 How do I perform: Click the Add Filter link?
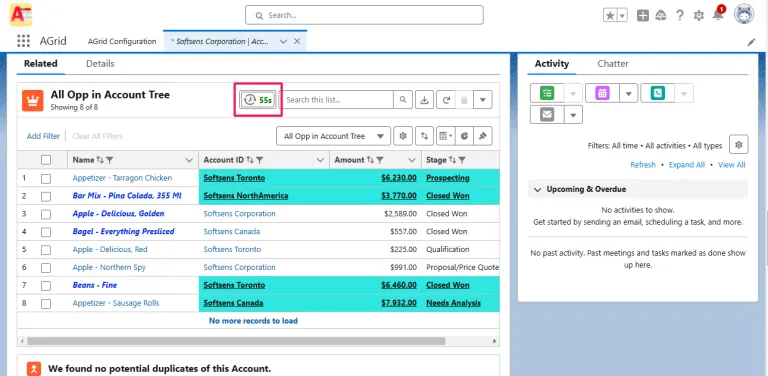tap(43, 136)
